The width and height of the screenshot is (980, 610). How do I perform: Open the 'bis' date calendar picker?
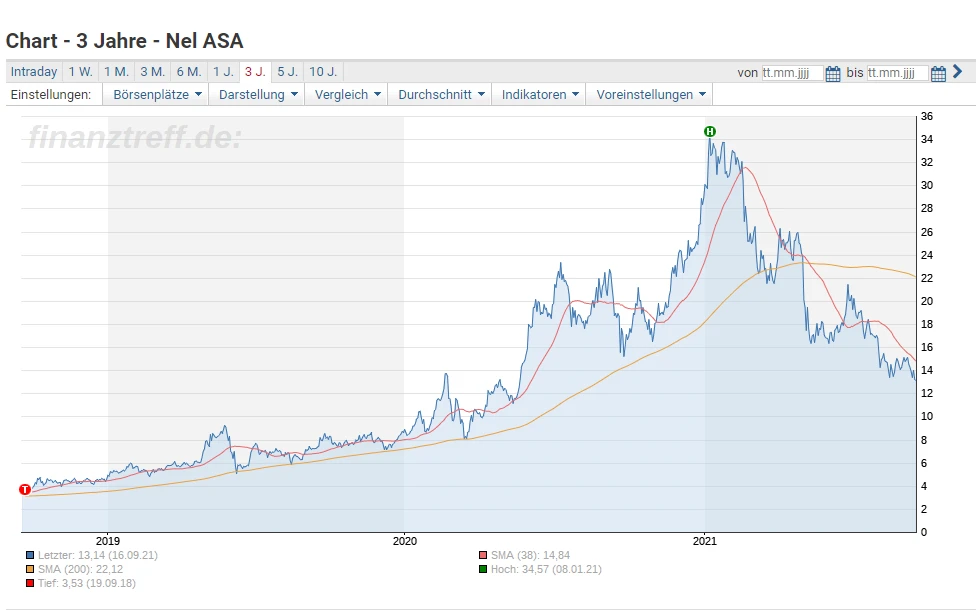pos(938,73)
